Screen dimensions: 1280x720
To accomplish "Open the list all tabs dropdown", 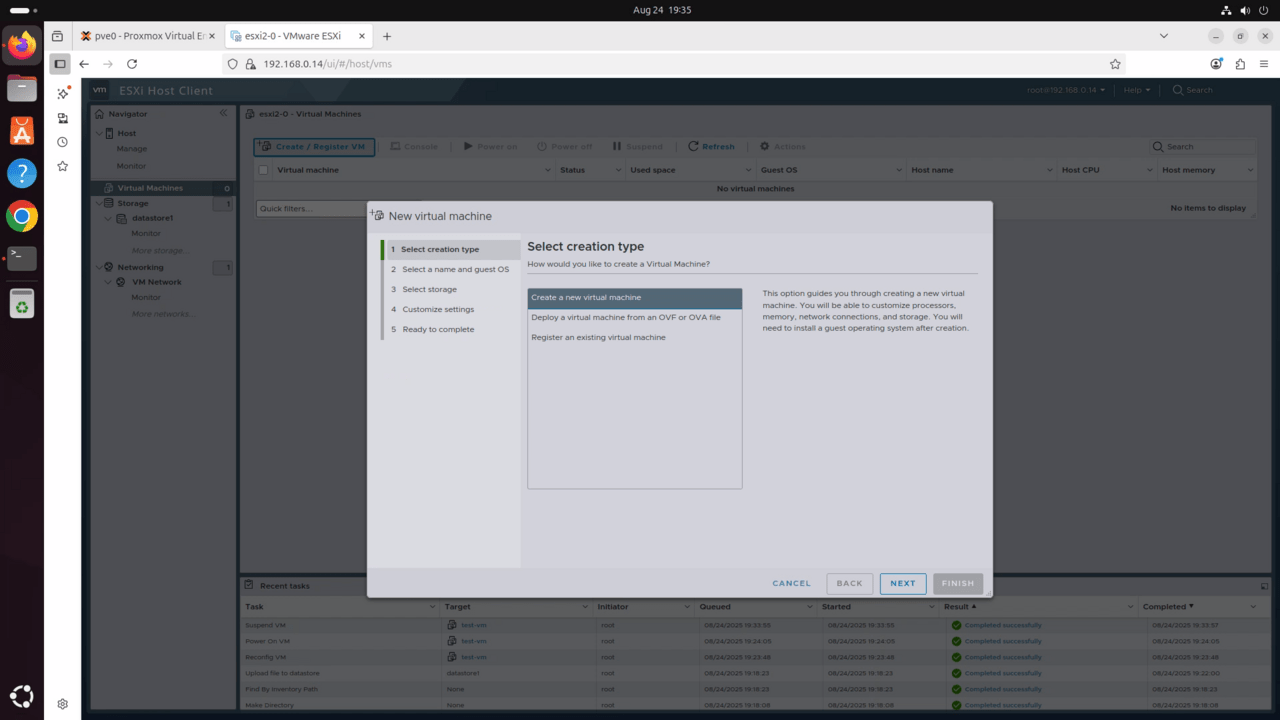I will [x=1163, y=36].
